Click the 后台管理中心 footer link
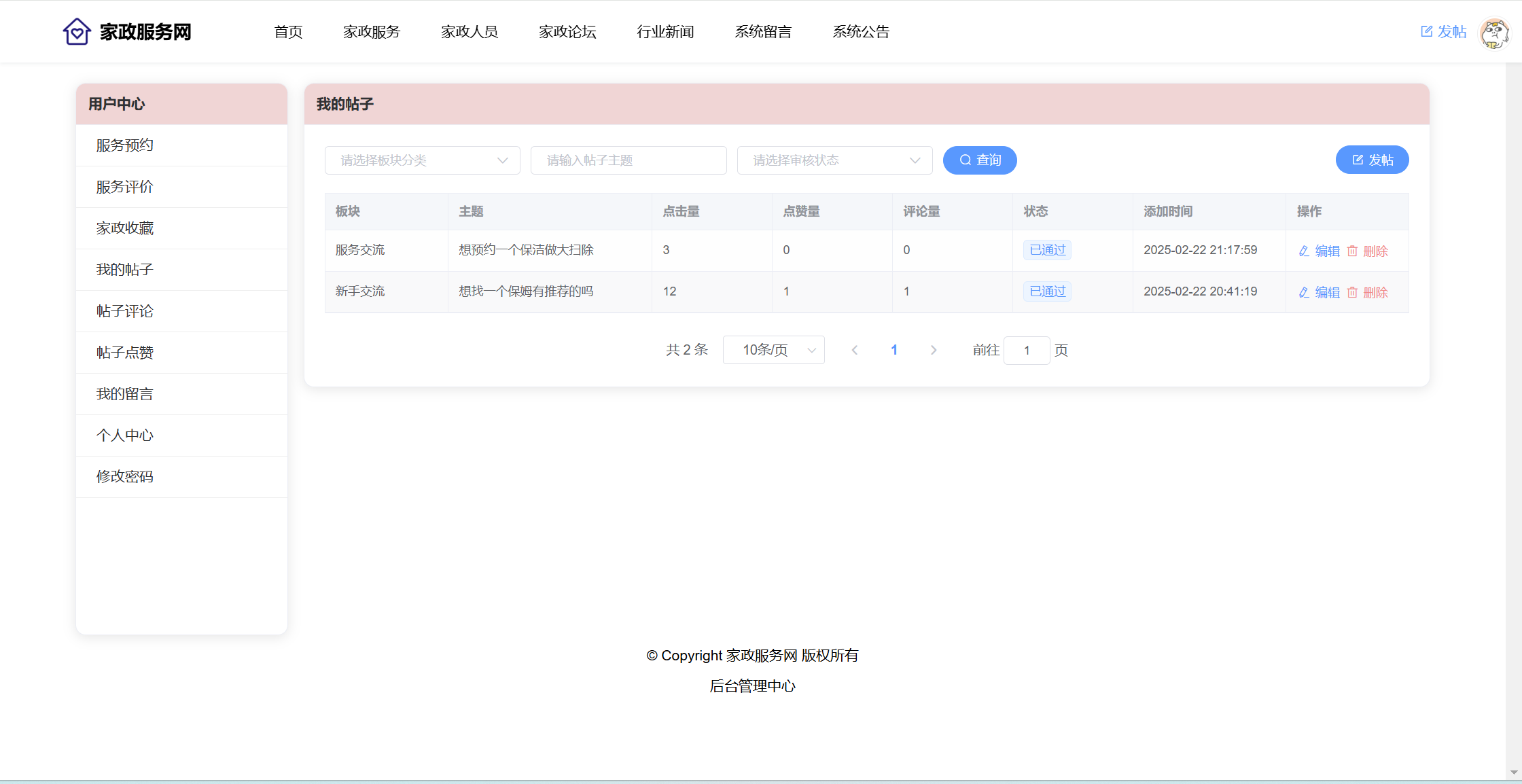The width and height of the screenshot is (1522, 784). pos(752,686)
